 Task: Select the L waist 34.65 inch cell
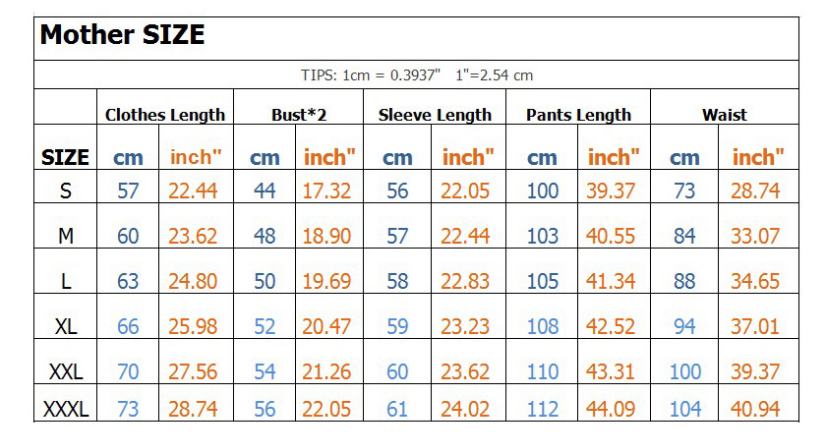pyautogui.click(x=755, y=282)
